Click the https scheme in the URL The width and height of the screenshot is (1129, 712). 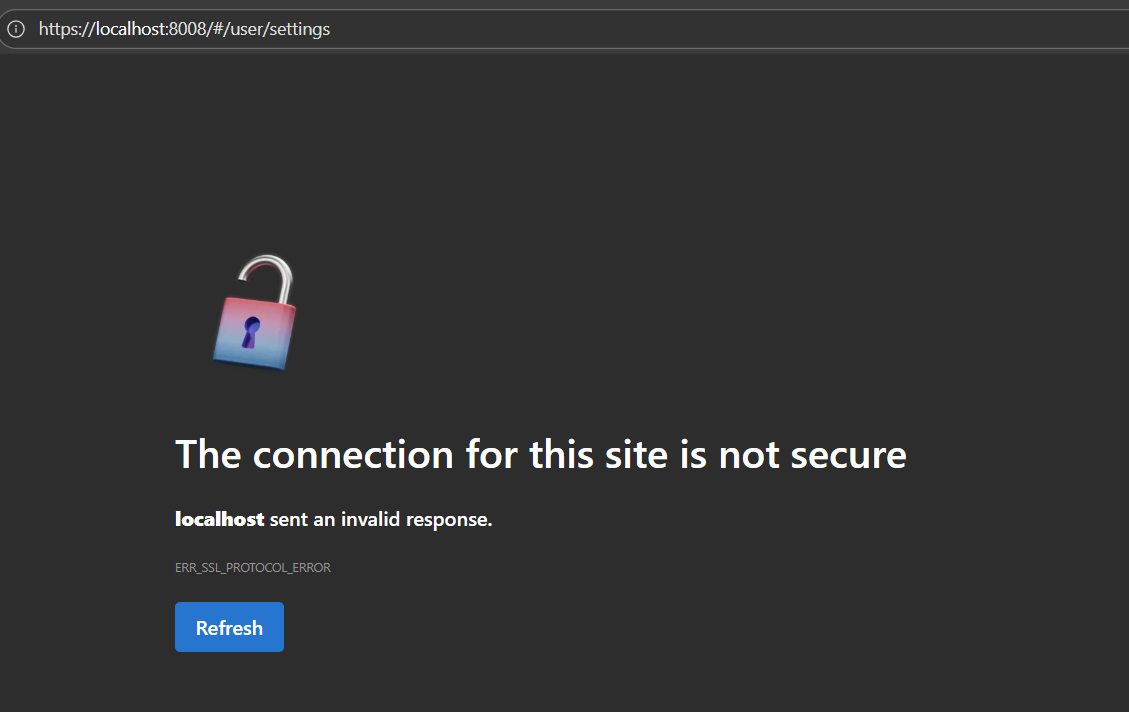click(x=57, y=29)
